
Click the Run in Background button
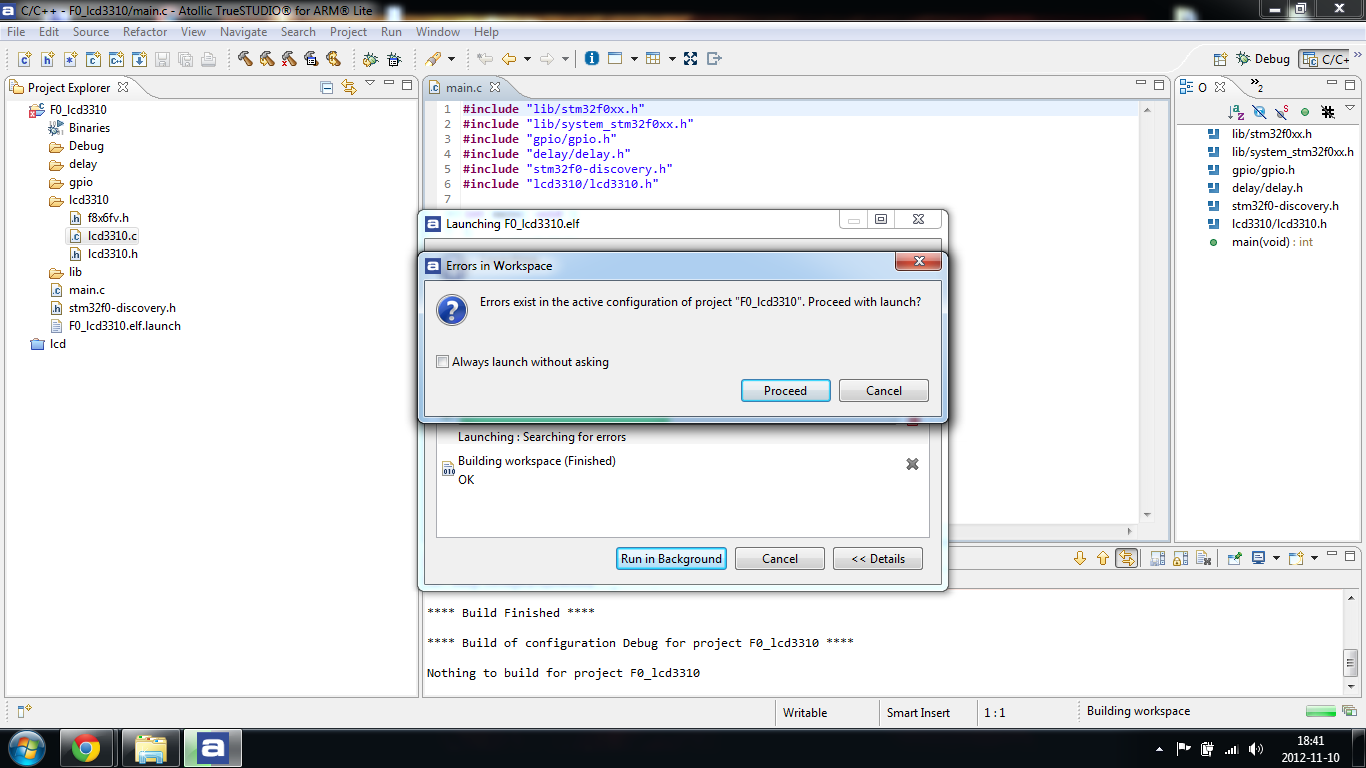tap(671, 559)
